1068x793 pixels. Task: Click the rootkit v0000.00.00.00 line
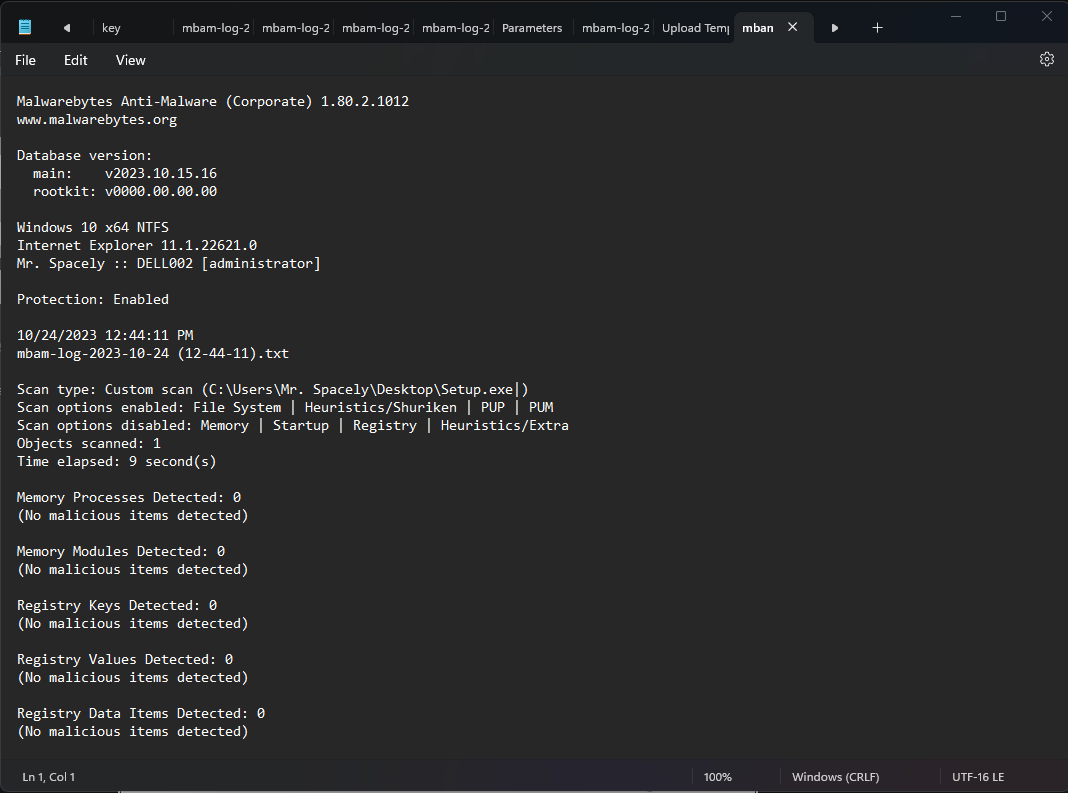pyautogui.click(x=125, y=191)
